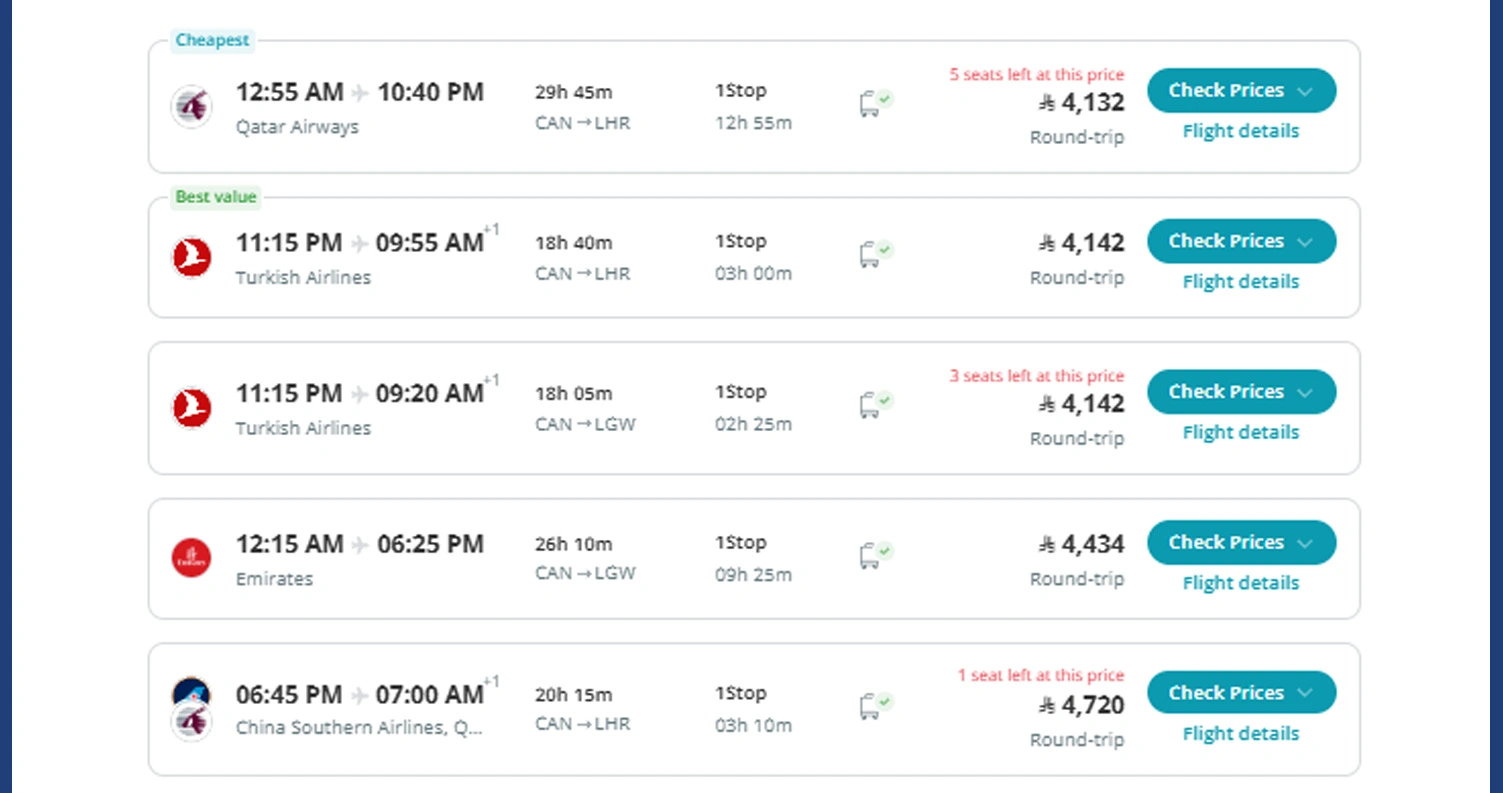Expand Check Prices for Qatar Airways flight
The image size is (1503, 793).
click(x=1240, y=90)
